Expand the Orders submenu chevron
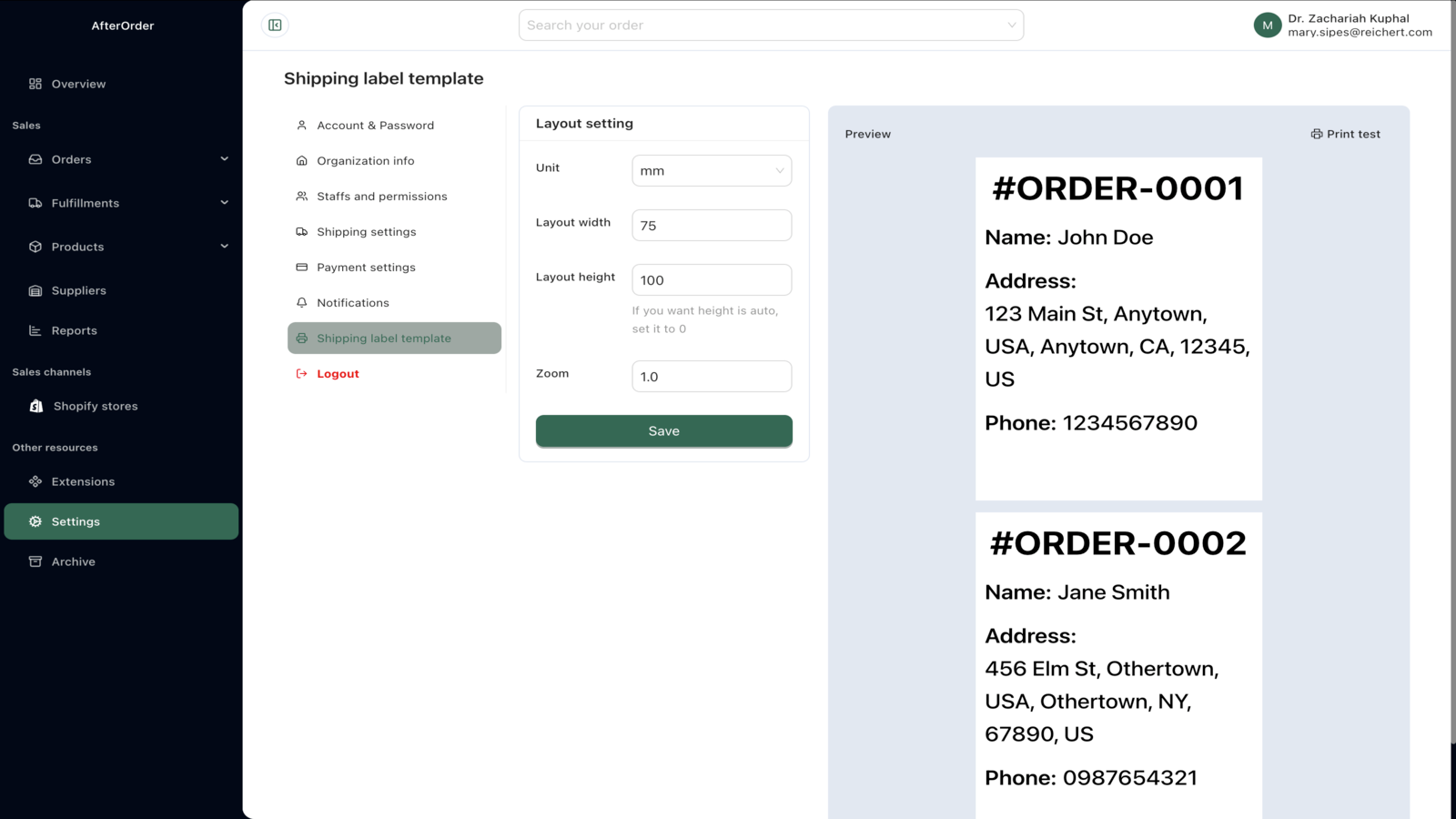This screenshot has width=1456, height=819. 225,159
